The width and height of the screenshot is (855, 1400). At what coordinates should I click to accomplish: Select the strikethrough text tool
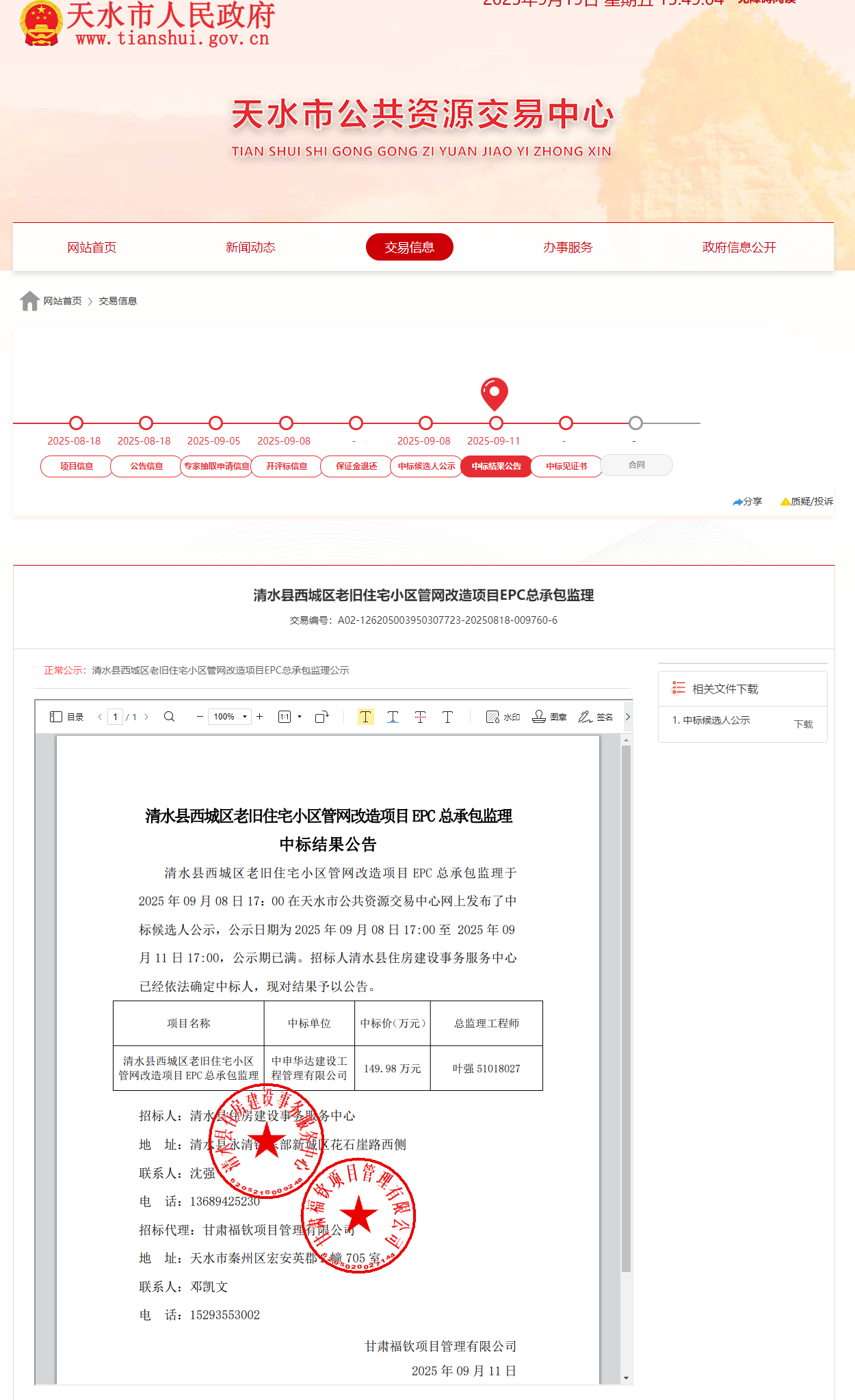click(420, 717)
